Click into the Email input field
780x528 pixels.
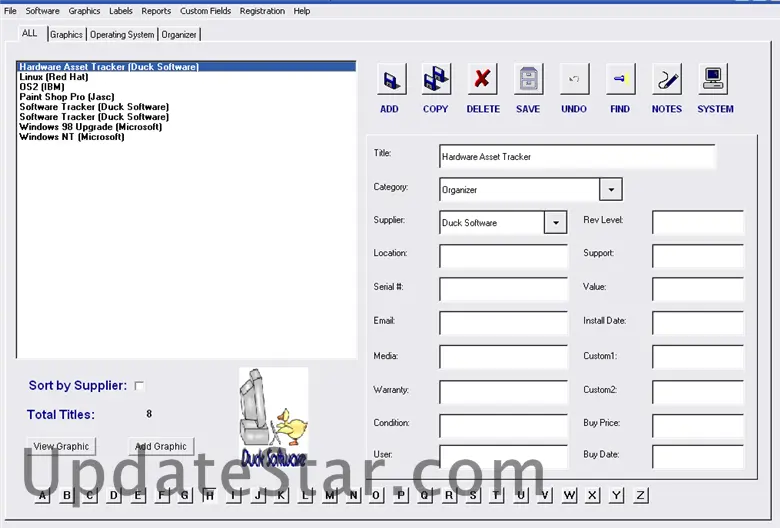coord(503,323)
